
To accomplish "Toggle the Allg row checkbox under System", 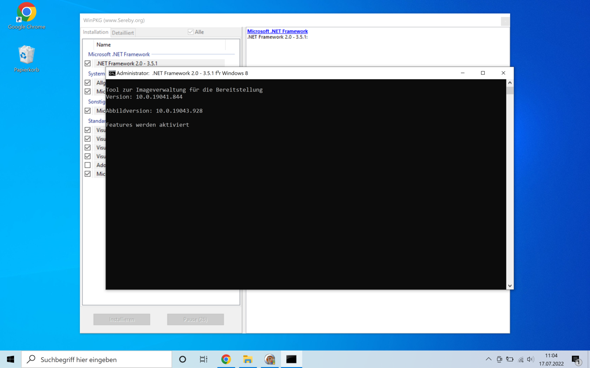I will click(88, 82).
